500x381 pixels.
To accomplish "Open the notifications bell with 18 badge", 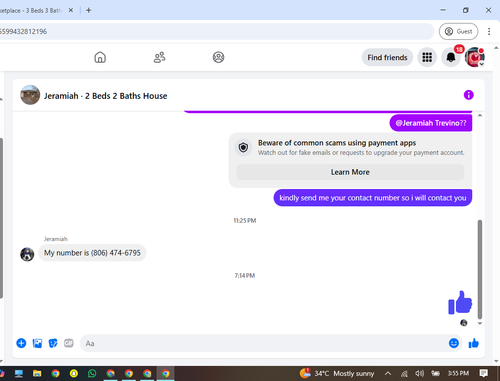I will [451, 57].
